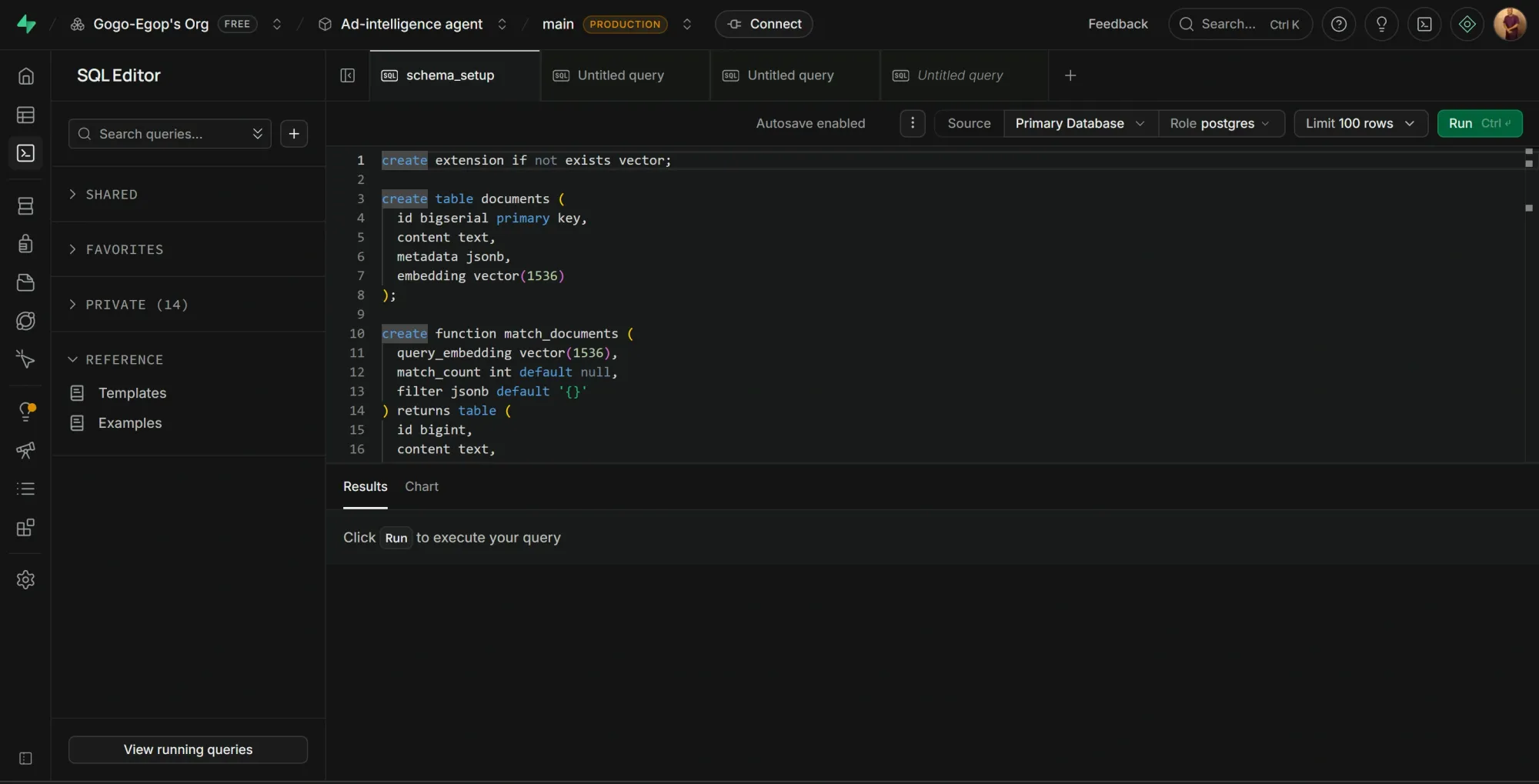Open organization switcher chevrons

(x=277, y=24)
